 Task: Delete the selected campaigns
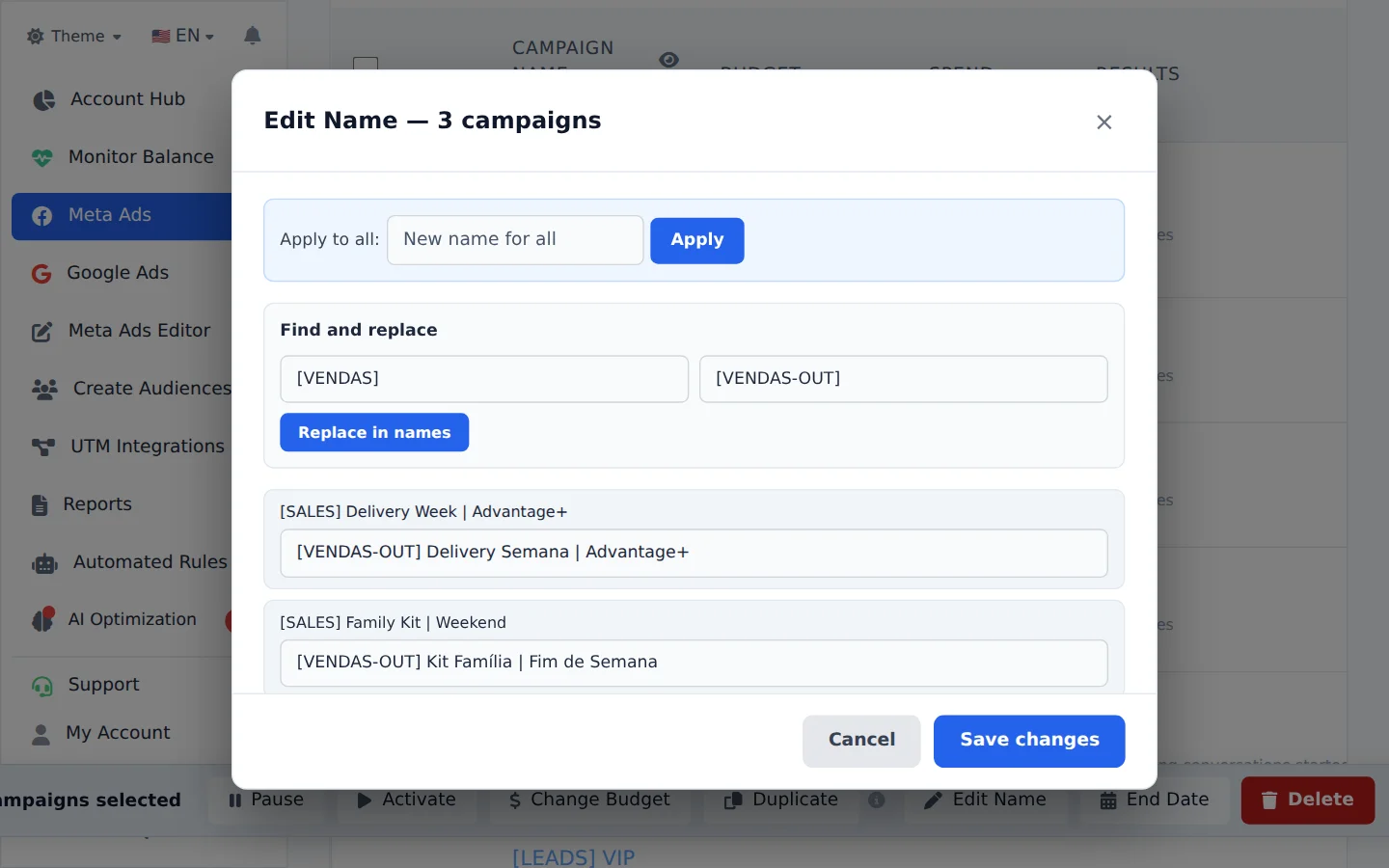tap(1308, 800)
